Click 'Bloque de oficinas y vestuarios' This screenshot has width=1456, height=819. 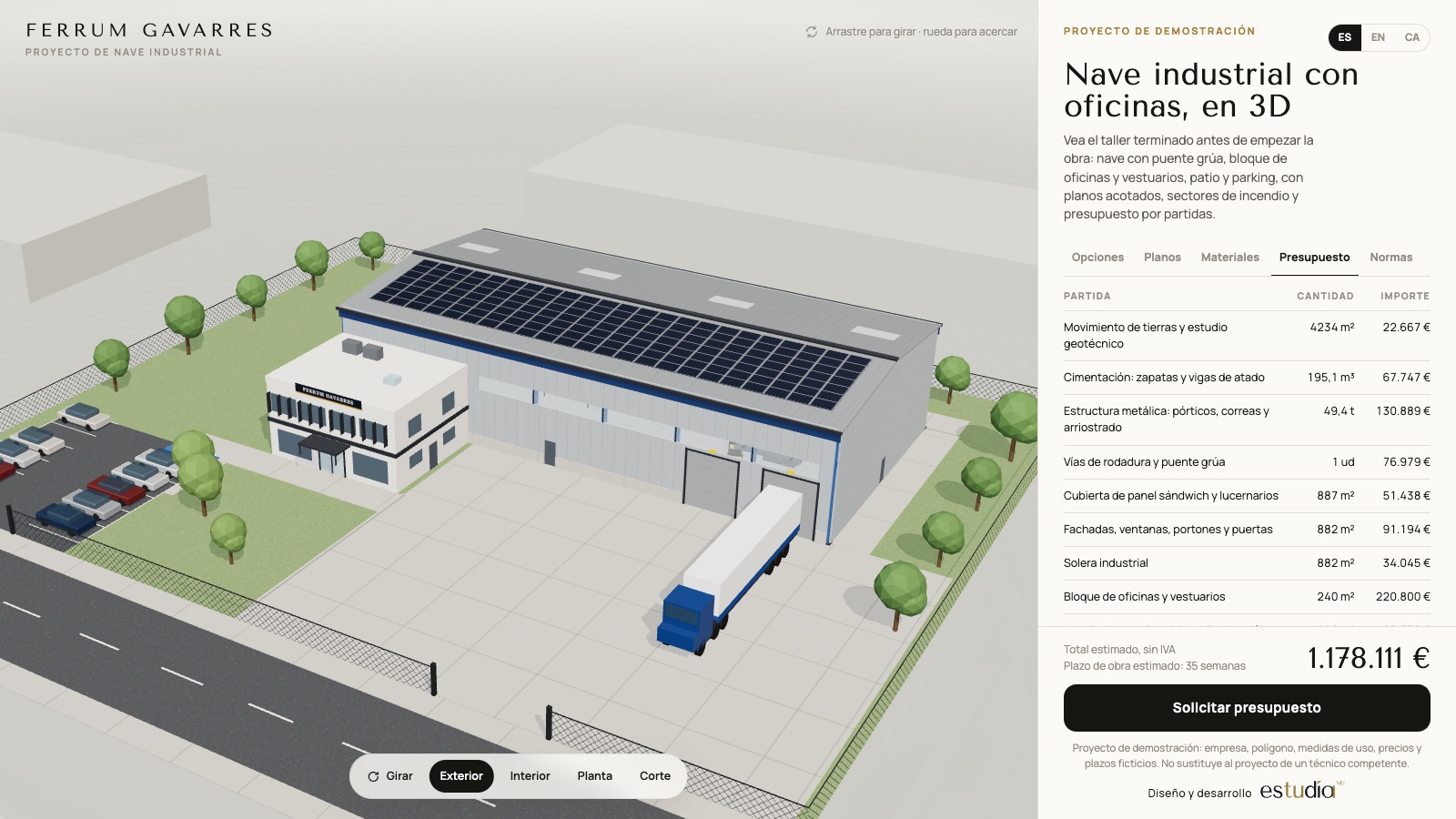coord(1144,597)
